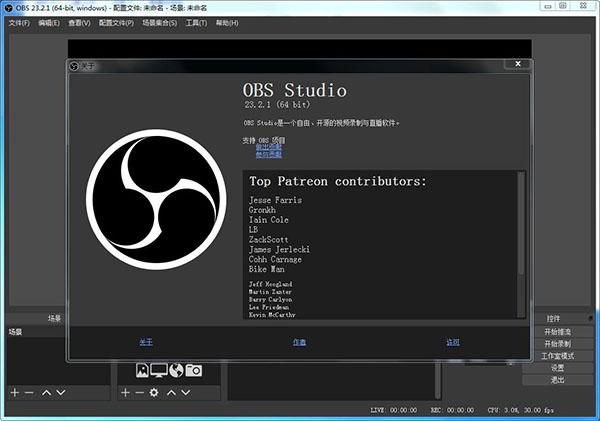
Task: Click the camera capture device icon
Action: [x=194, y=370]
